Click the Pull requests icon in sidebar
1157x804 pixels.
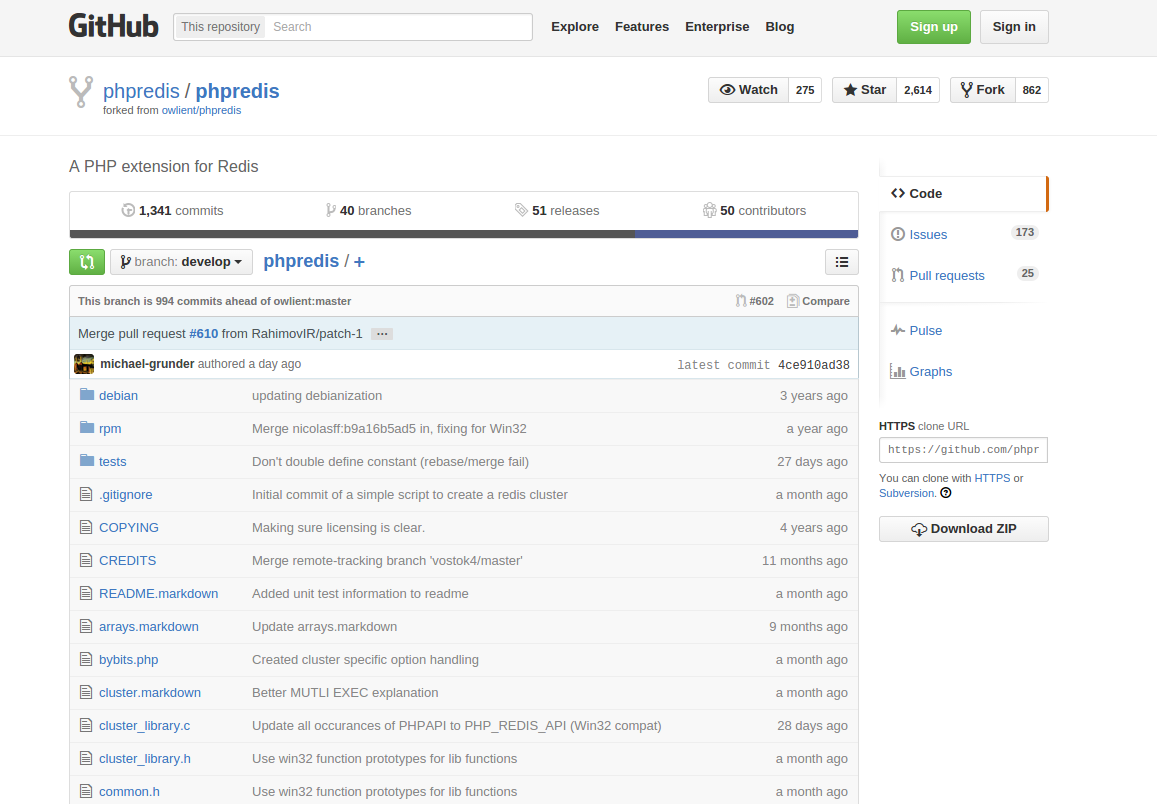[898, 275]
